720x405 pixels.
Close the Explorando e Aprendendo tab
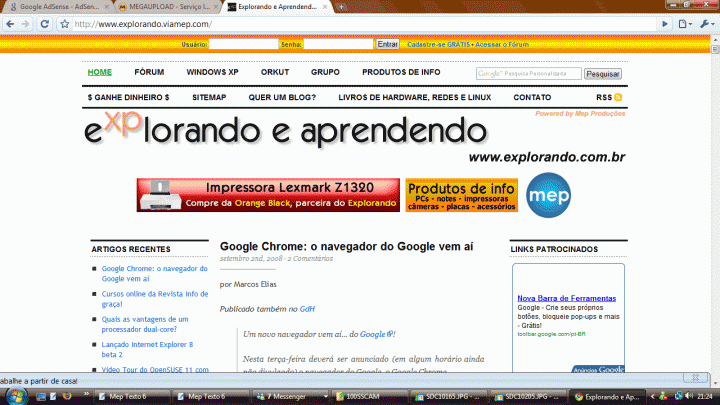point(325,7)
